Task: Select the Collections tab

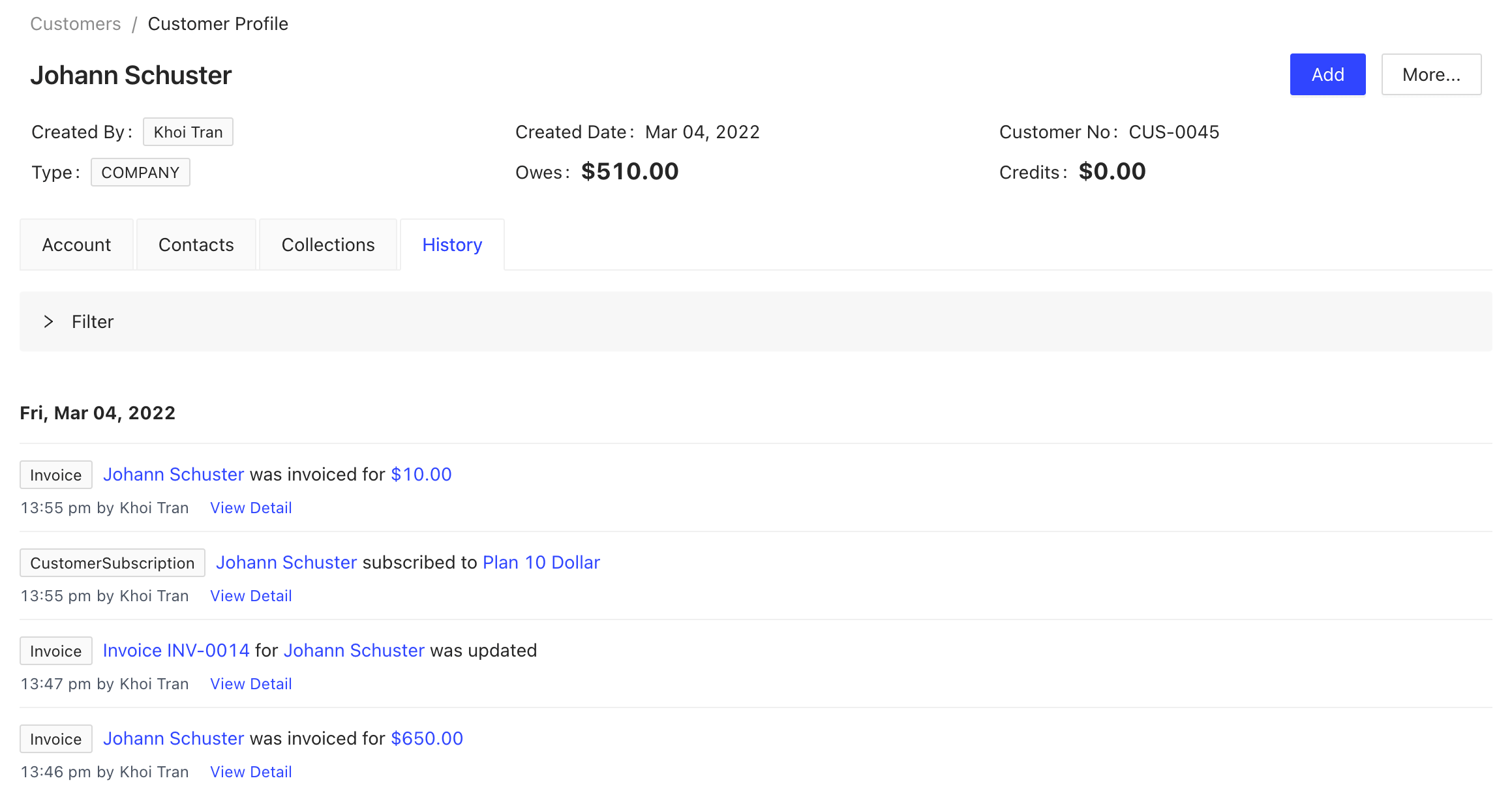Action: tap(327, 245)
